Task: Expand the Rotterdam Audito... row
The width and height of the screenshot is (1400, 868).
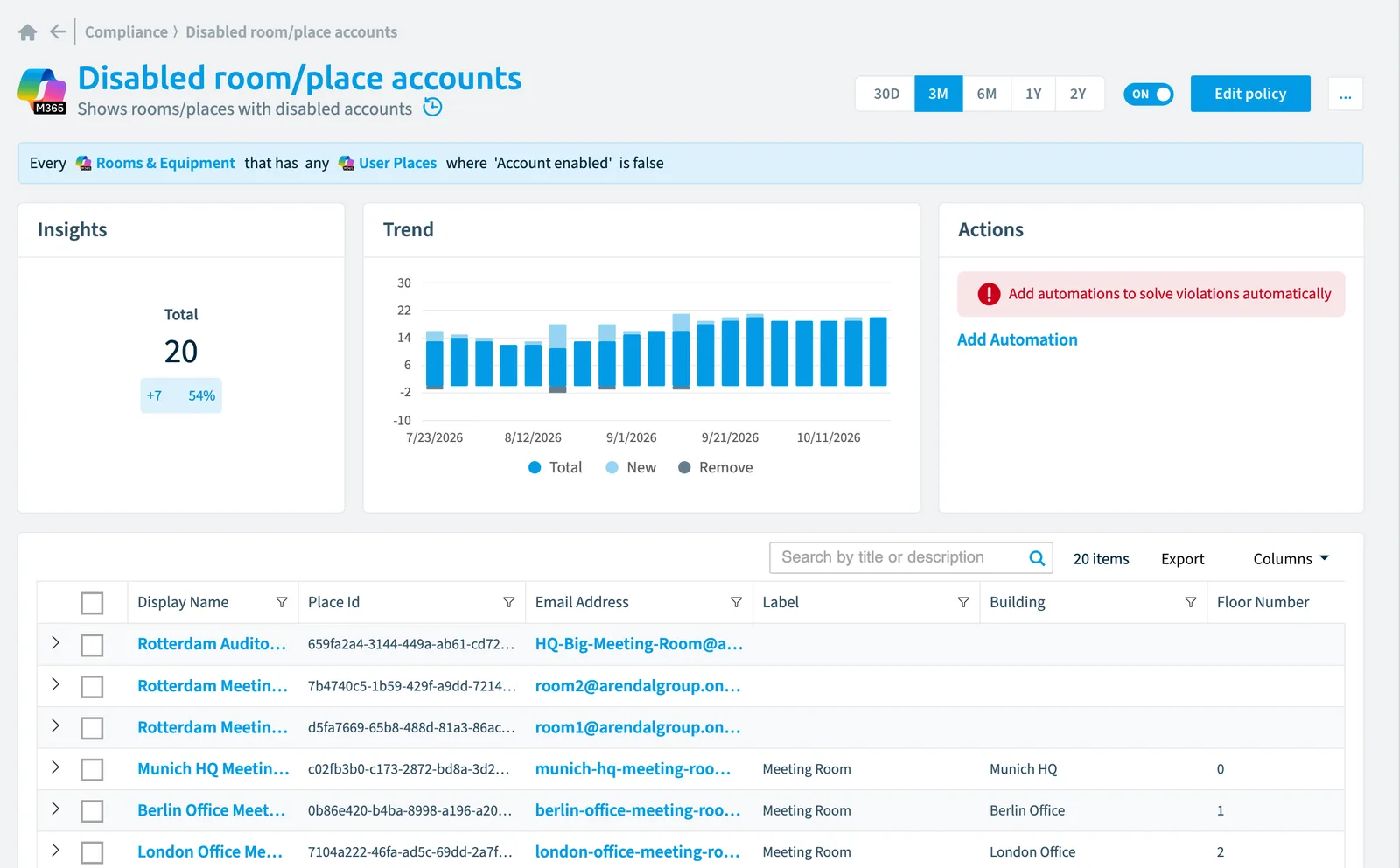Action: click(55, 643)
